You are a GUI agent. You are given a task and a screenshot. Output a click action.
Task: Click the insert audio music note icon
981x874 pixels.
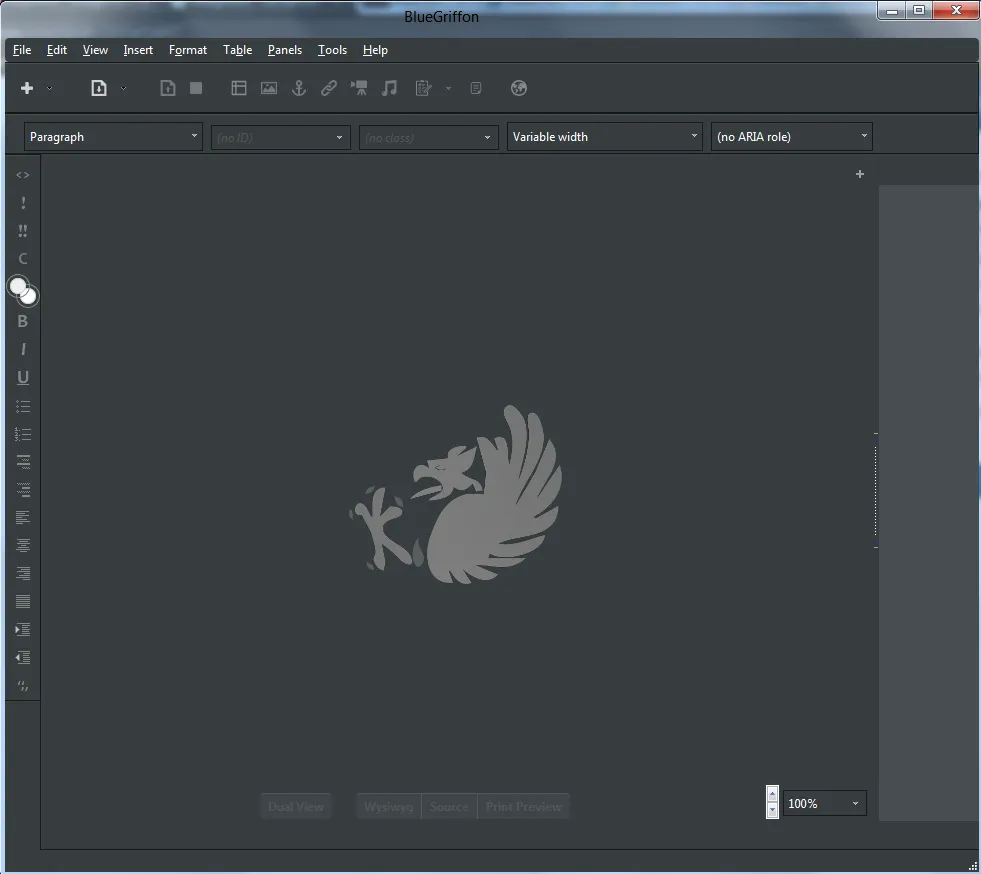[389, 88]
